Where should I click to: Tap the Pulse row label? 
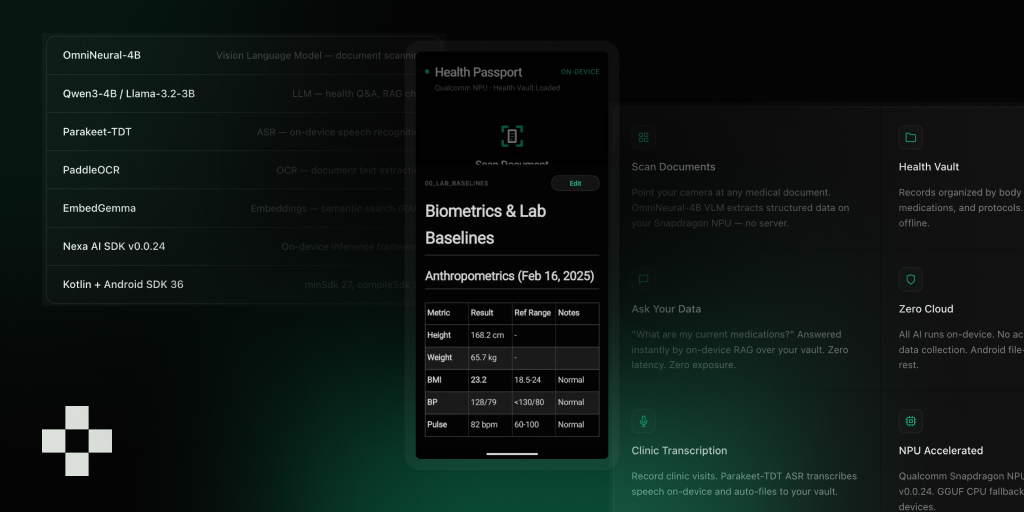tap(437, 424)
